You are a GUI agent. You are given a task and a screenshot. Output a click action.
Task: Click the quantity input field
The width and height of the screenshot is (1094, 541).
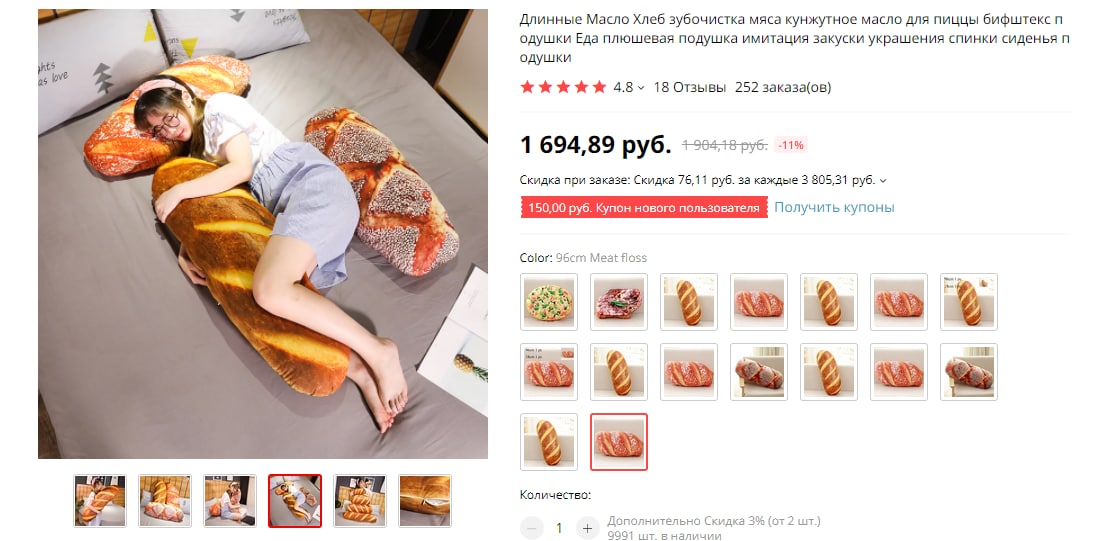pyautogui.click(x=559, y=528)
